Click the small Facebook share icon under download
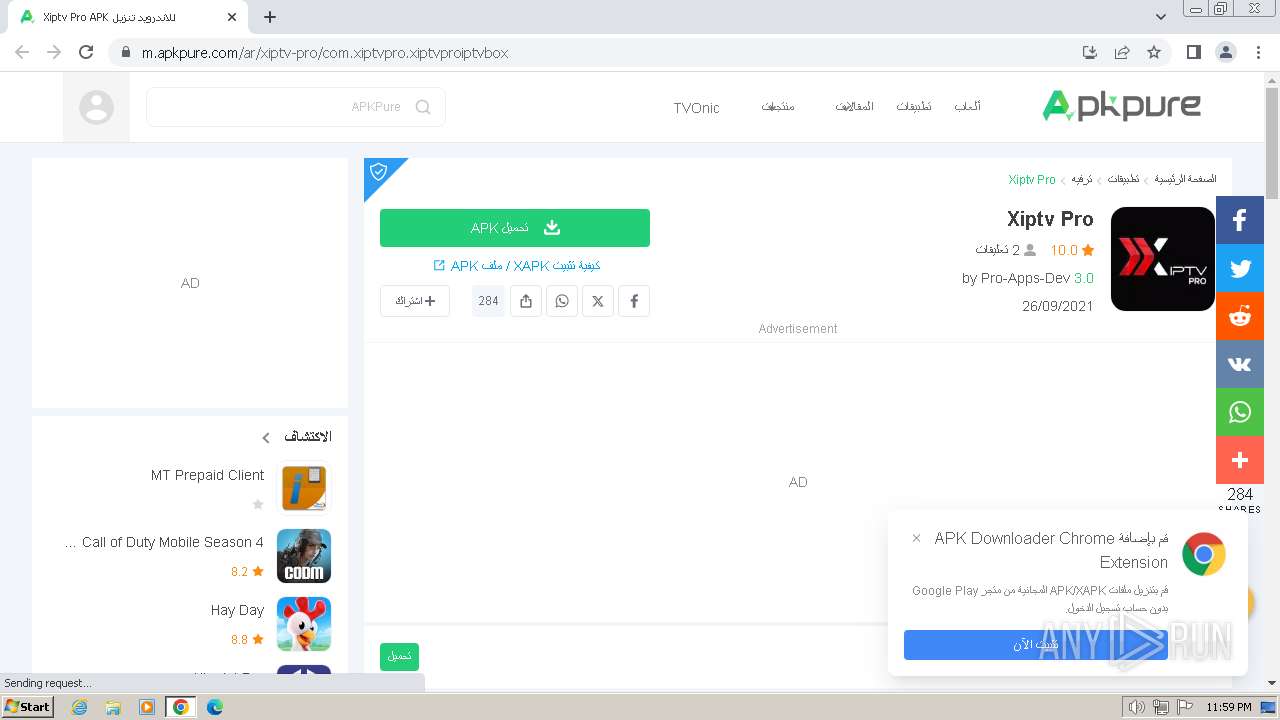Image resolution: width=1280 pixels, height=720 pixels. [x=634, y=301]
